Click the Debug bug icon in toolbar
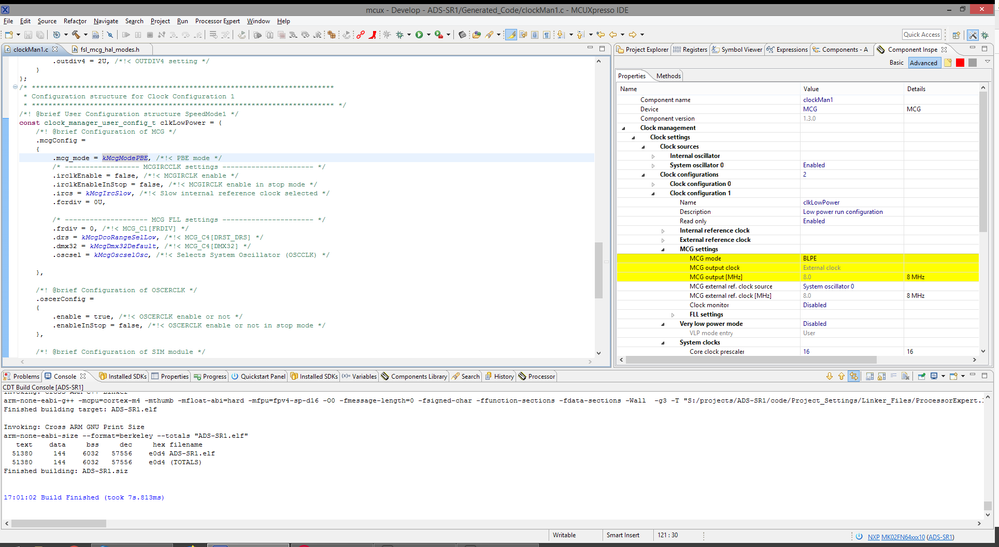 402,35
